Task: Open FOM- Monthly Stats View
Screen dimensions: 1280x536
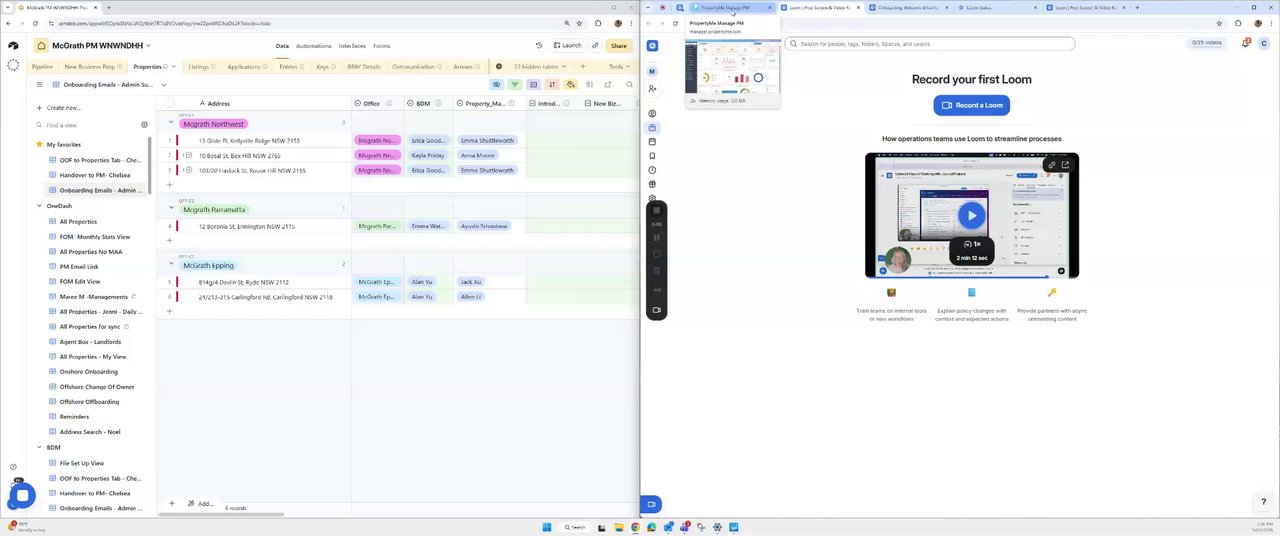Action: click(x=94, y=237)
